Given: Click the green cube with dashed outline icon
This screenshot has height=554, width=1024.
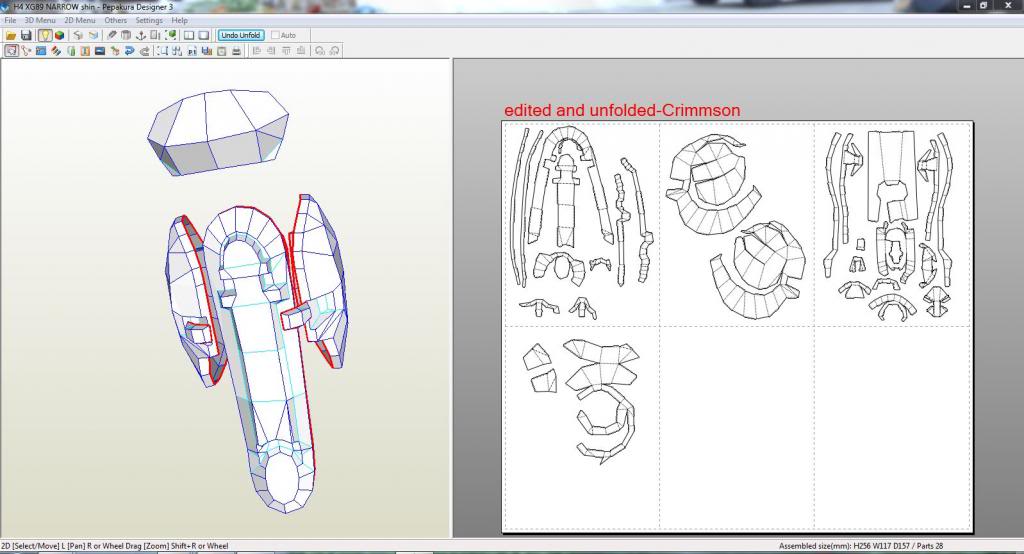Looking at the screenshot, I should (171, 35).
